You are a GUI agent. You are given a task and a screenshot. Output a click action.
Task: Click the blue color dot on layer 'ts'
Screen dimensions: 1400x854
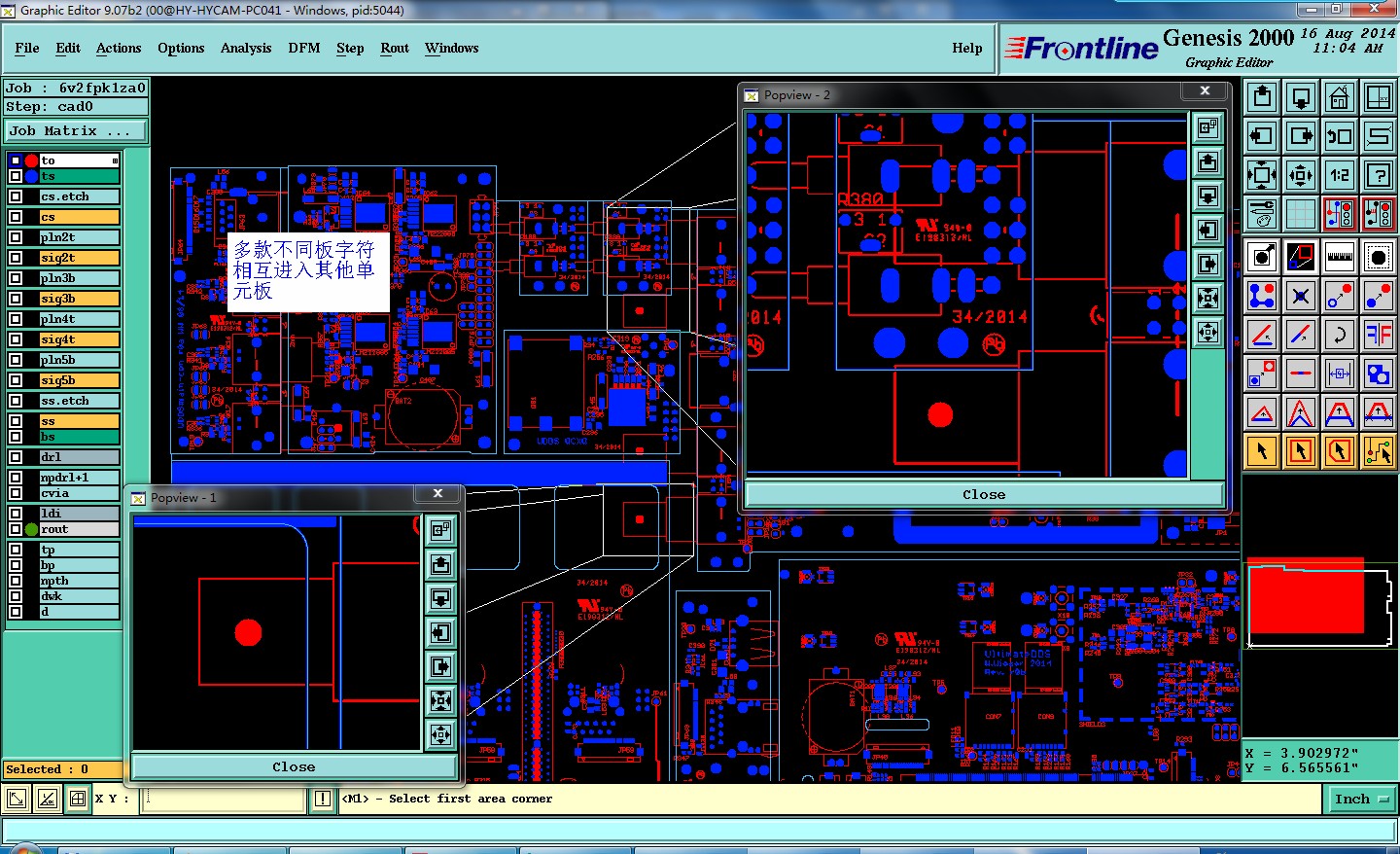pyautogui.click(x=32, y=176)
